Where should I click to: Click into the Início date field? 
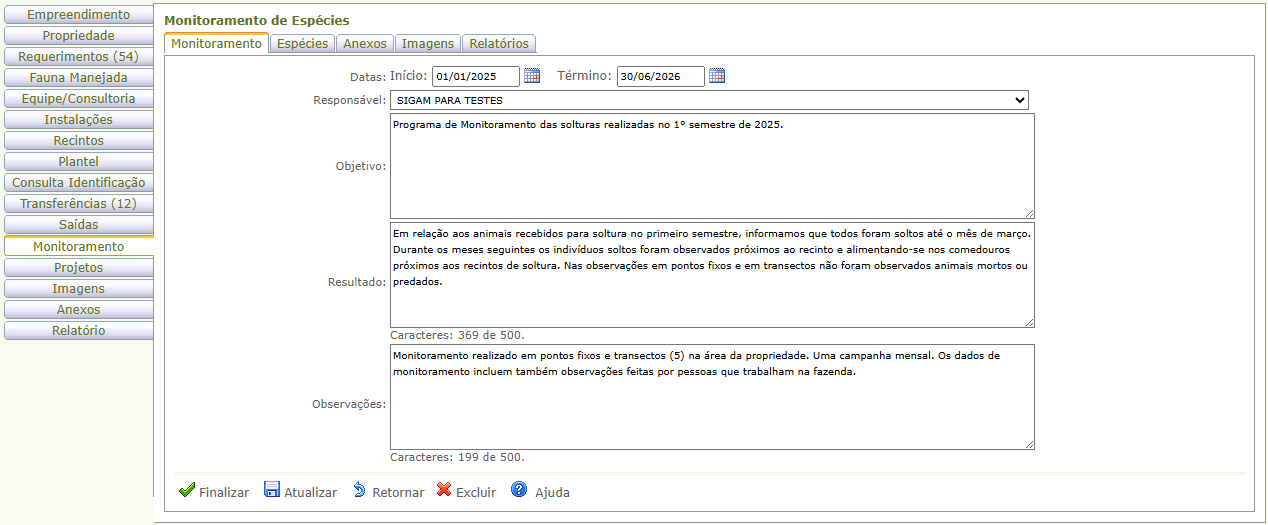coord(475,76)
